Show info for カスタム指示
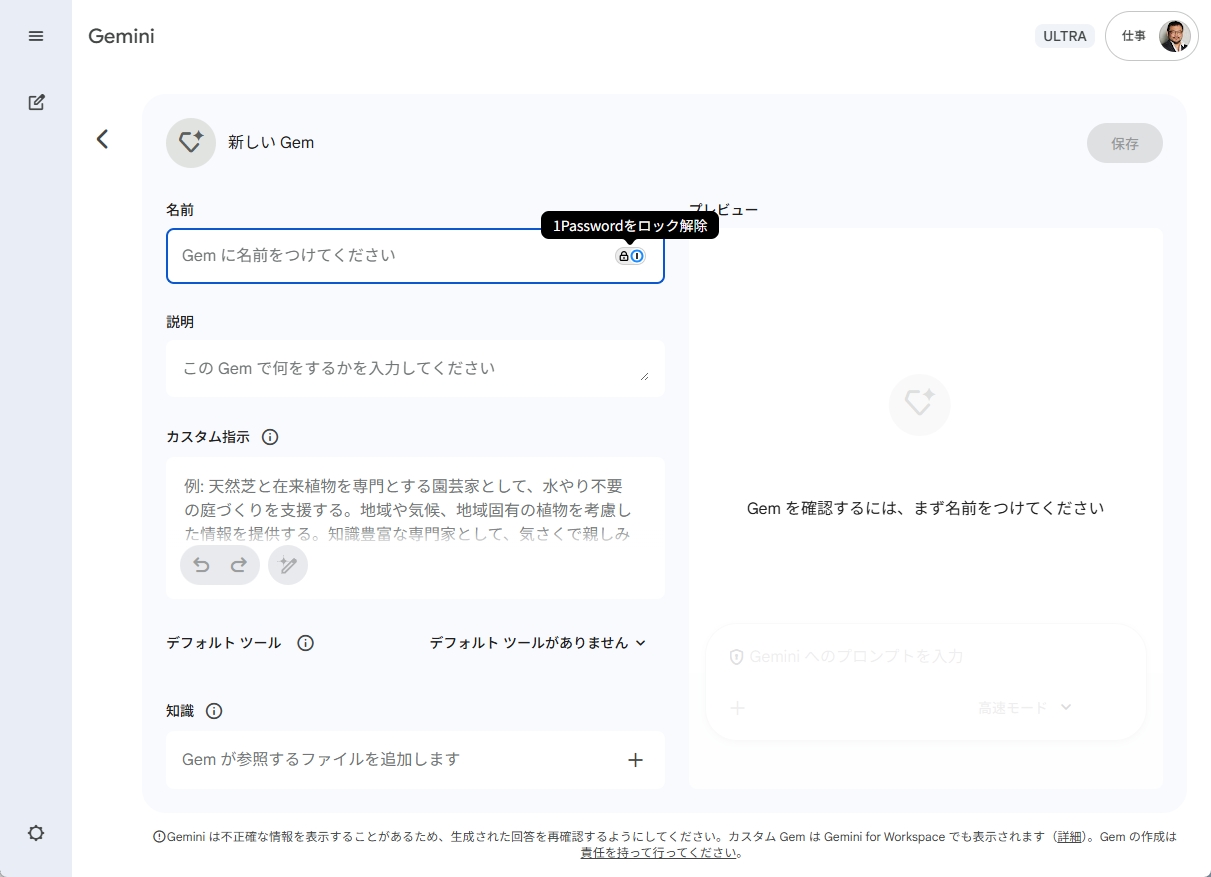This screenshot has height=877, width=1211. pos(270,437)
